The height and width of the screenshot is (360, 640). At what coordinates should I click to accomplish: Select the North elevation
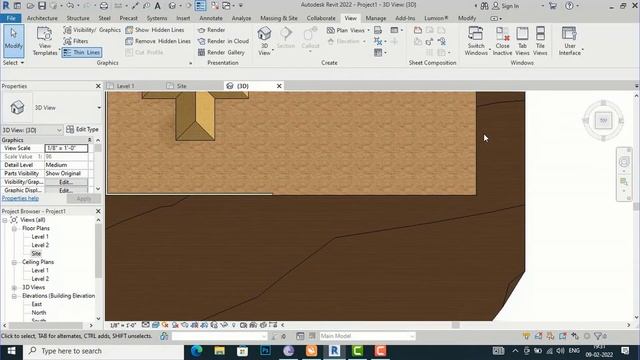[x=39, y=313]
